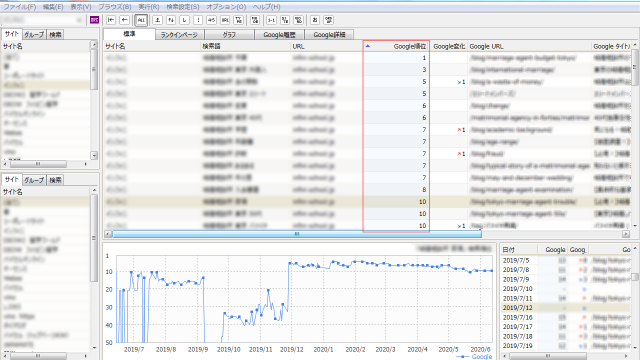Click the 上 filter toolbar icon
640x360 pixels.
click(x=158, y=20)
